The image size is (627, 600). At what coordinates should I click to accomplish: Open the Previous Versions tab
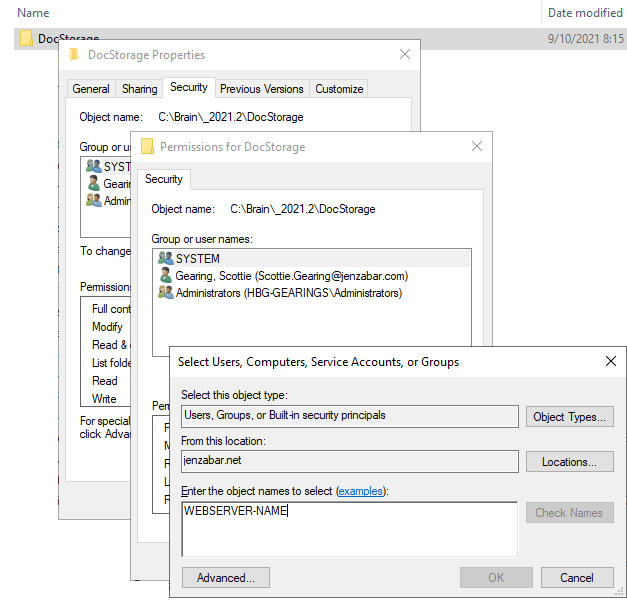(261, 89)
